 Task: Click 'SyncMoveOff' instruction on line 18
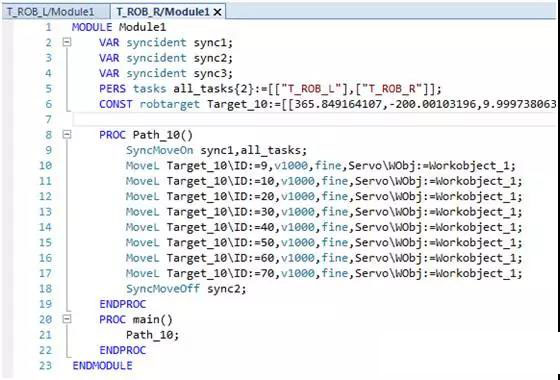coord(163,289)
